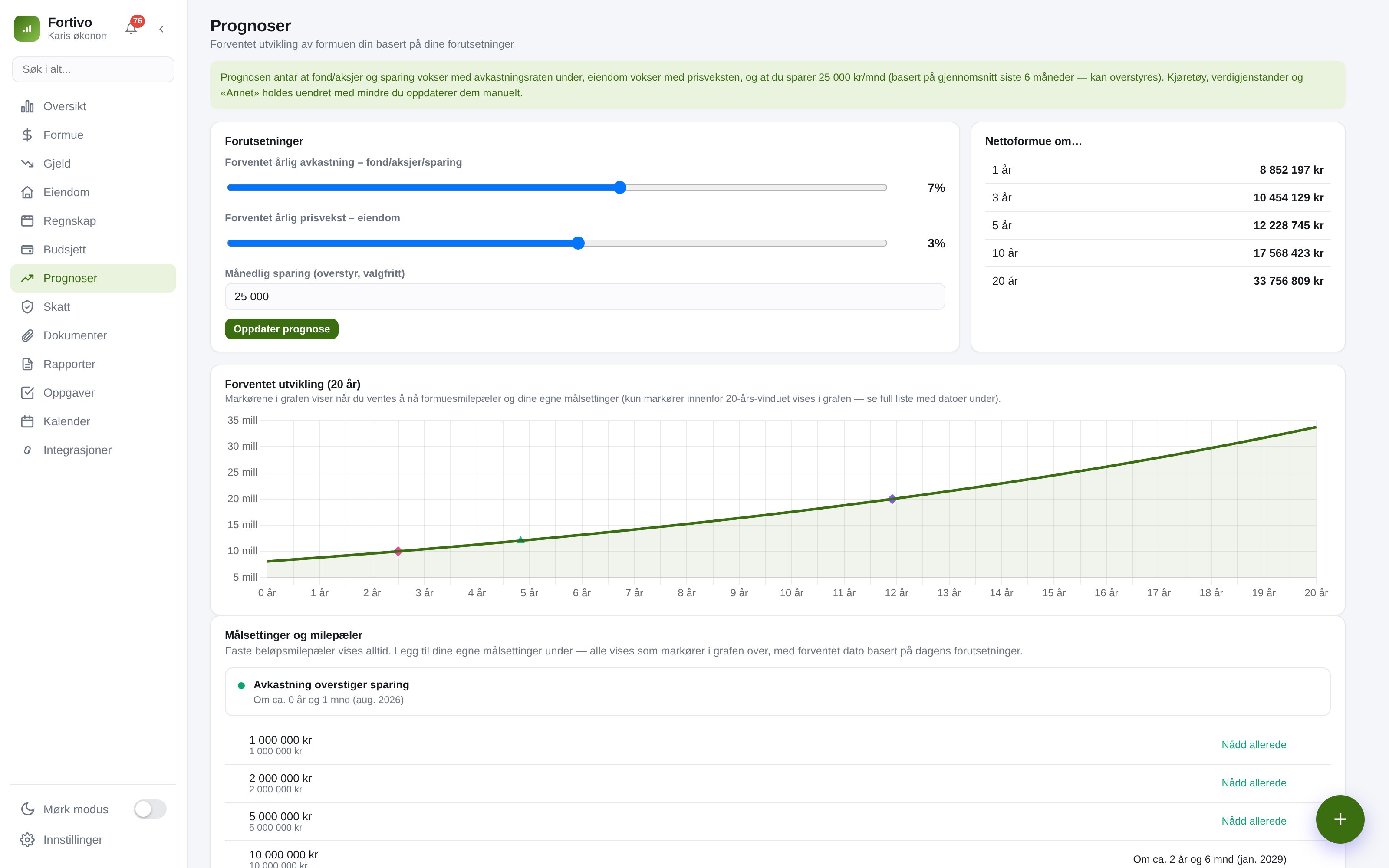The image size is (1389, 868).
Task: Click the dollar icon for Formue
Action: click(27, 135)
